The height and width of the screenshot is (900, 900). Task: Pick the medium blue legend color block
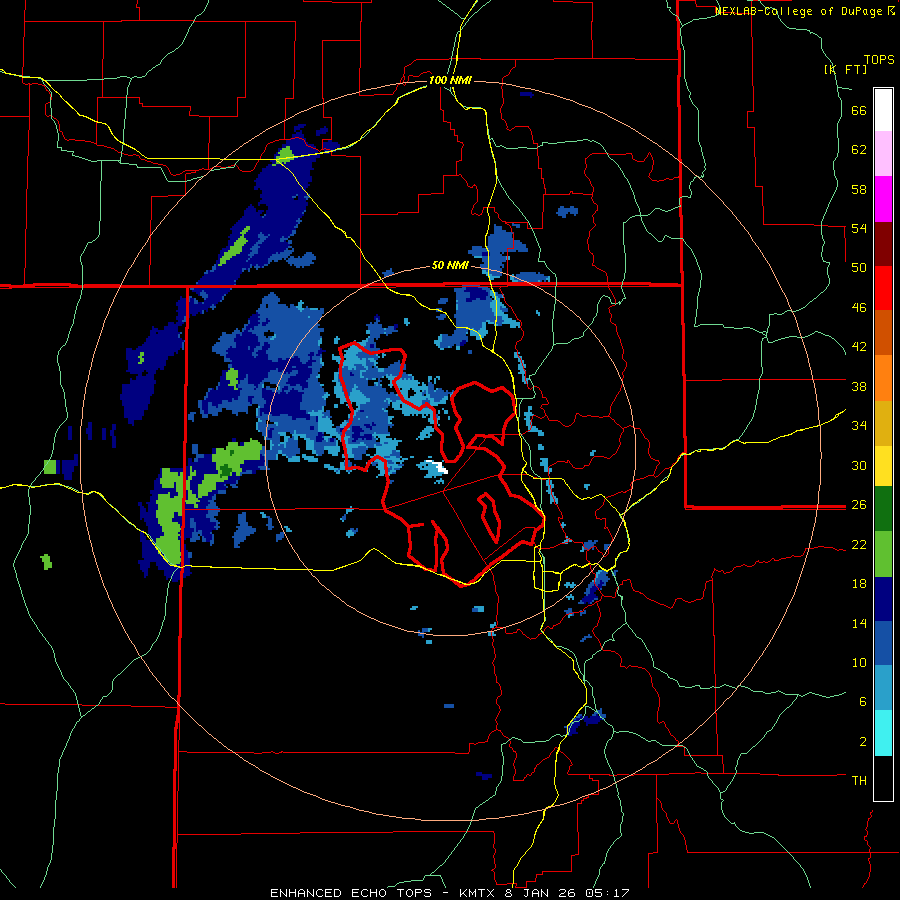883,643
